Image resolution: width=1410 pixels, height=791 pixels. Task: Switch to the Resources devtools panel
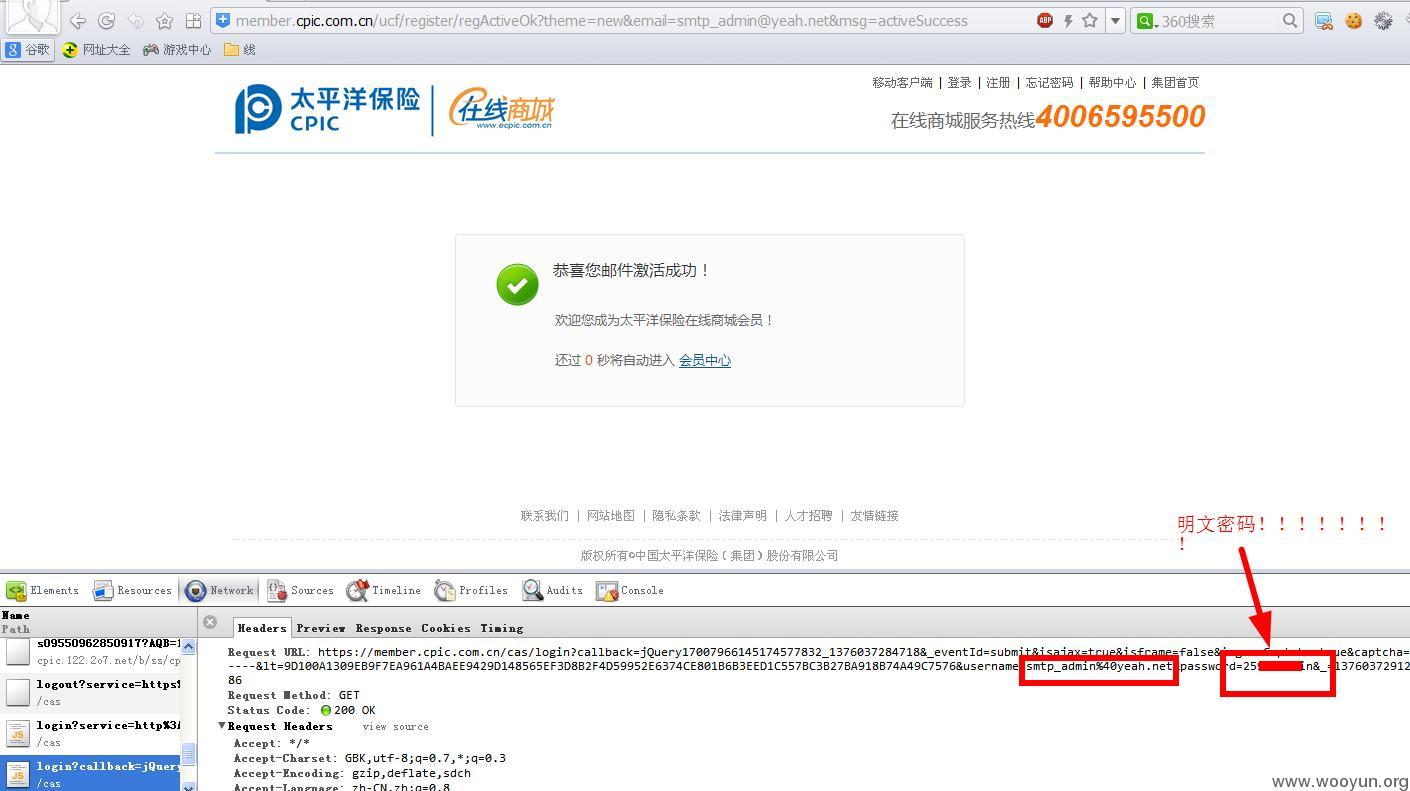pos(133,590)
